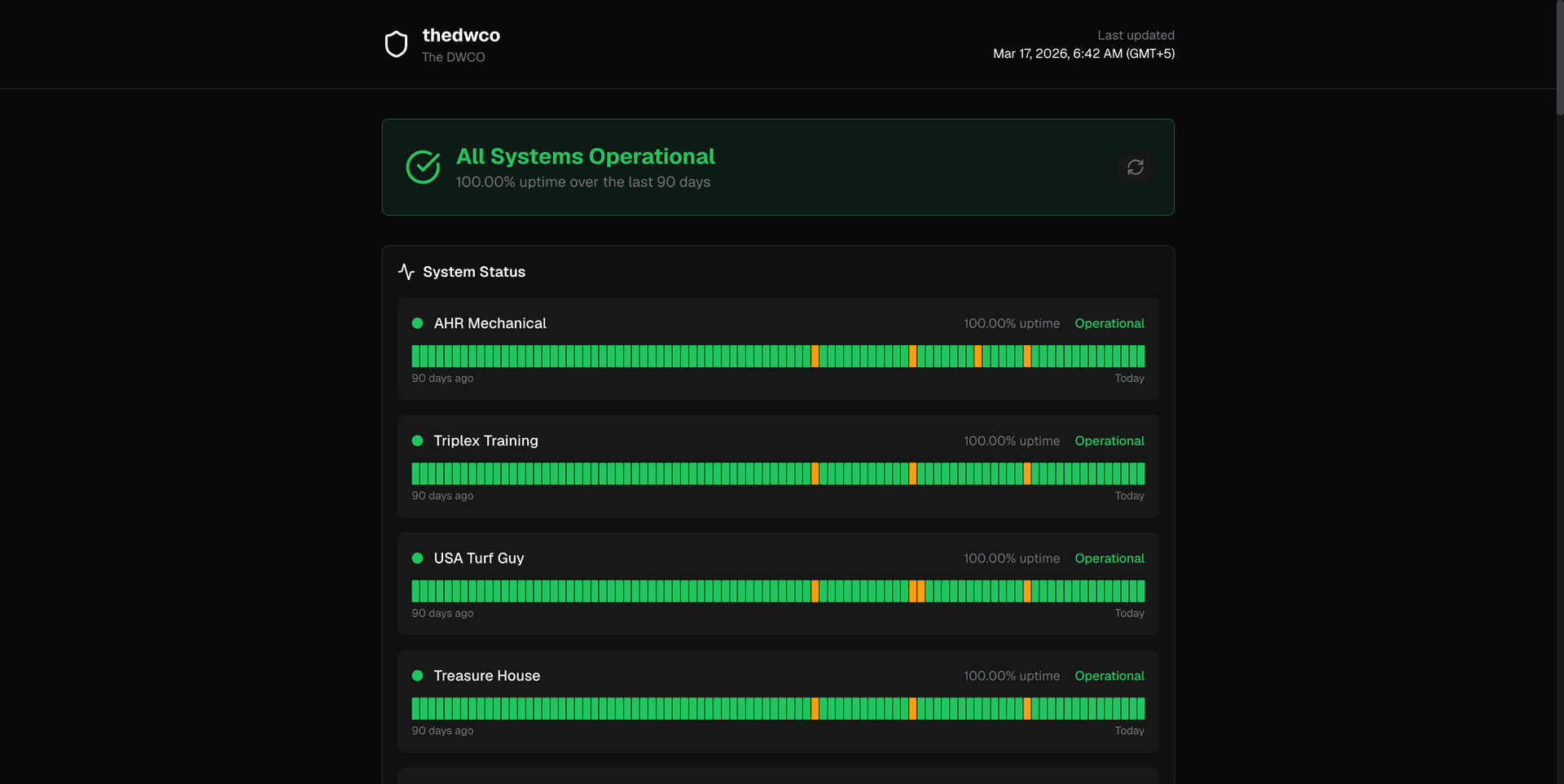Click the shield logo icon in header
This screenshot has width=1564, height=784.
click(396, 45)
